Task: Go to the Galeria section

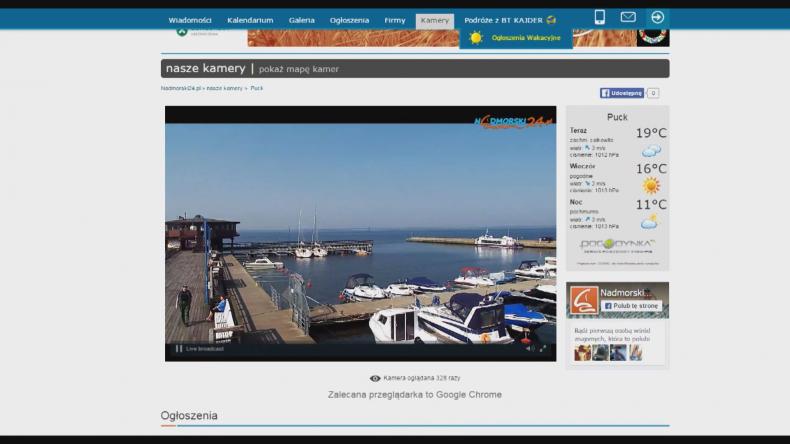Action: pos(302,20)
